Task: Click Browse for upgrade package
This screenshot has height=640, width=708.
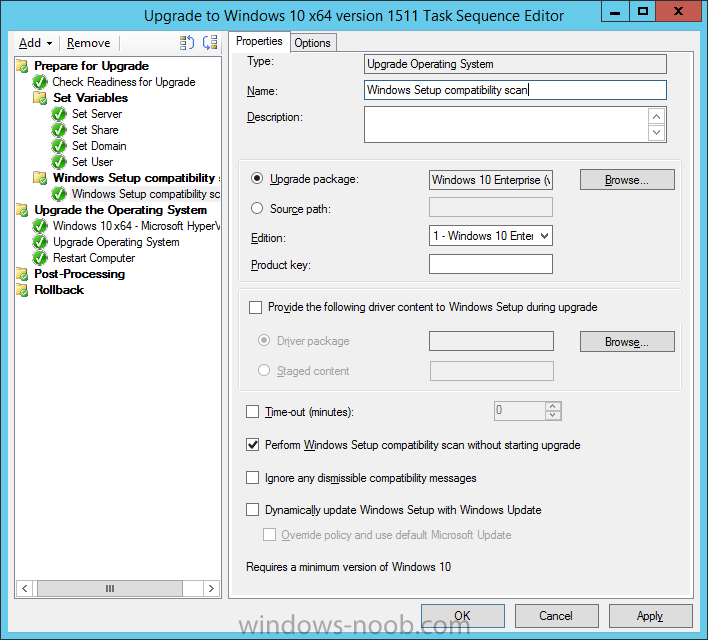Action: click(627, 180)
